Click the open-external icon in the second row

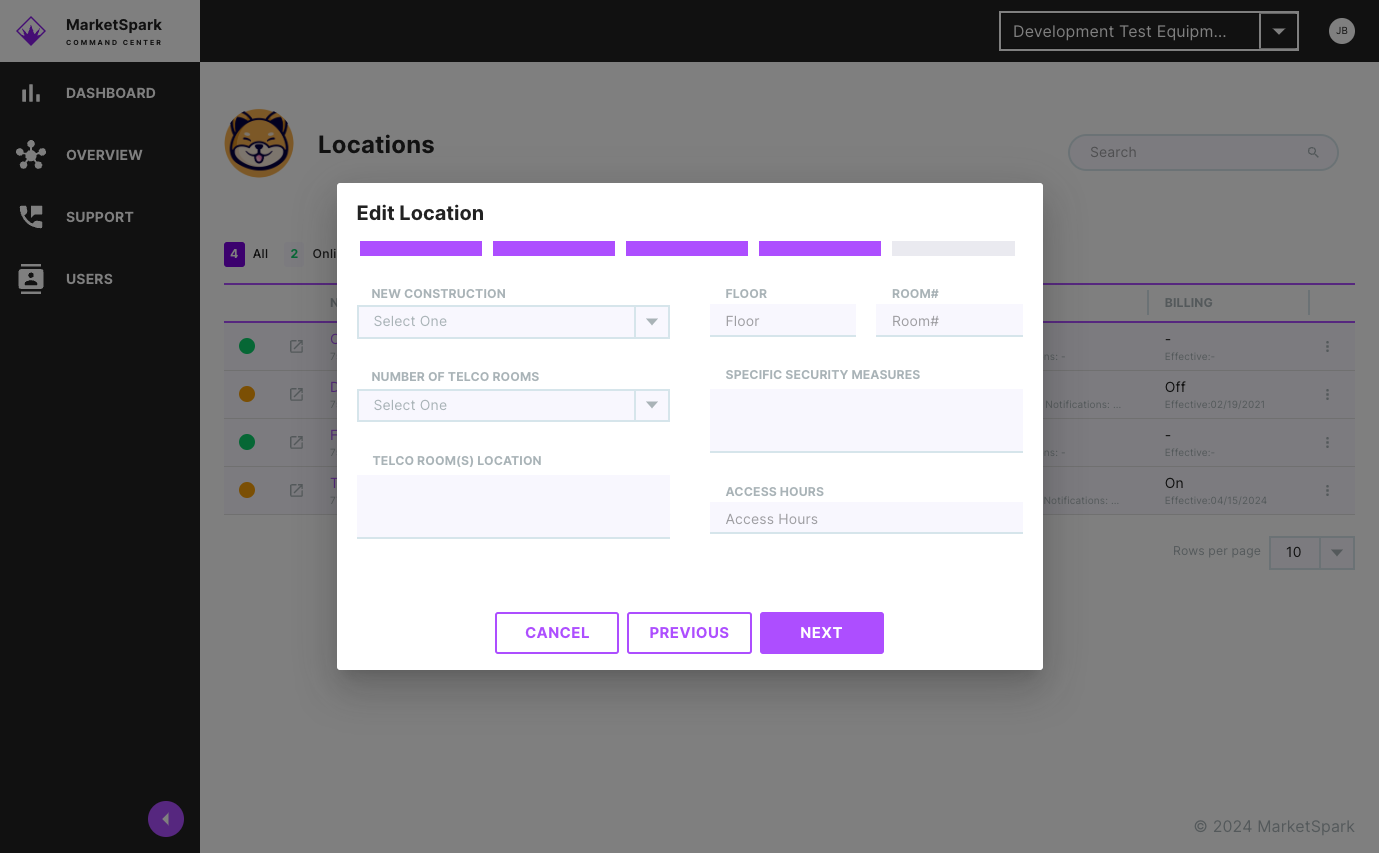pos(296,394)
